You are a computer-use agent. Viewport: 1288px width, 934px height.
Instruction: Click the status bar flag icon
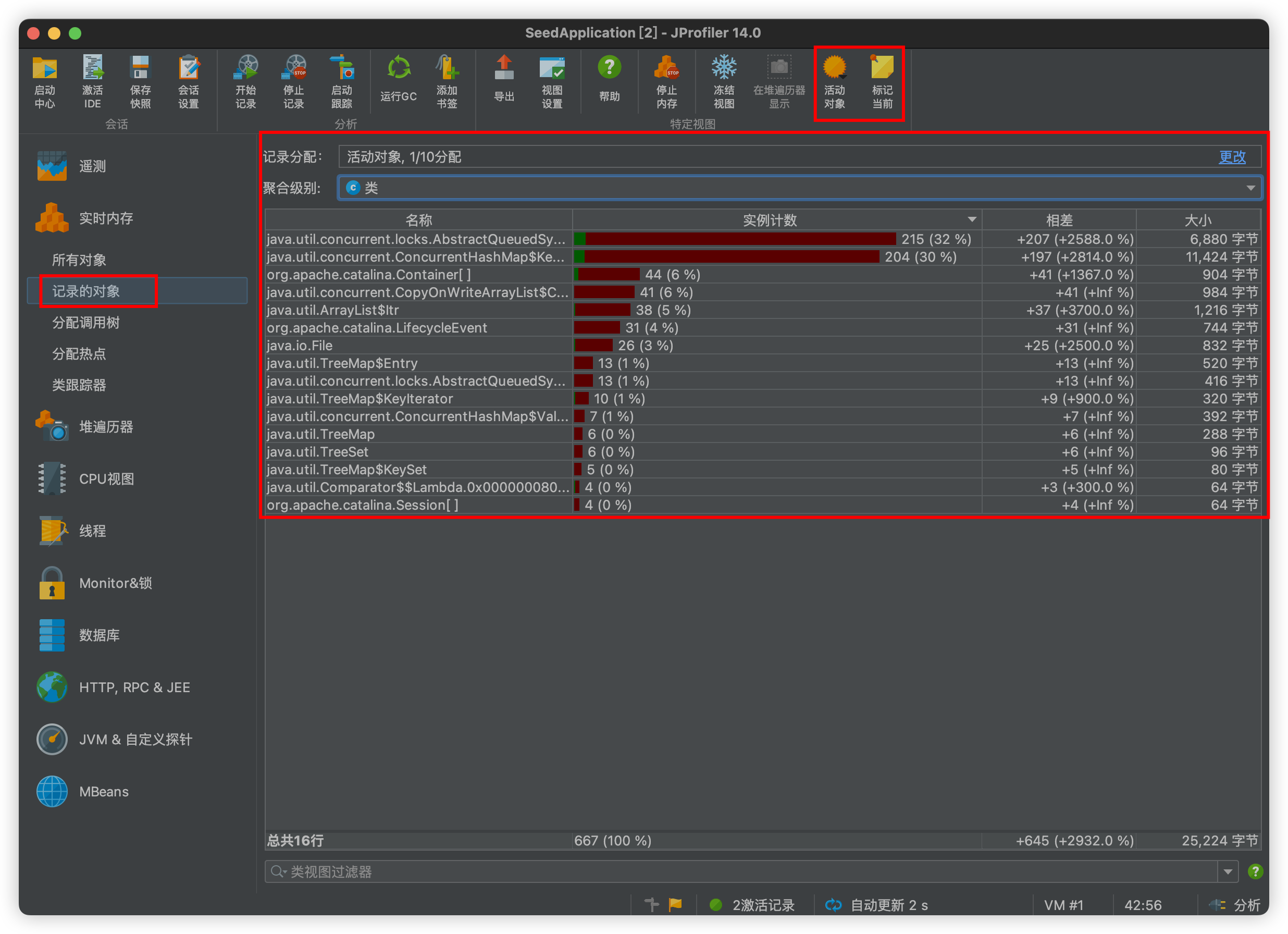tap(675, 904)
